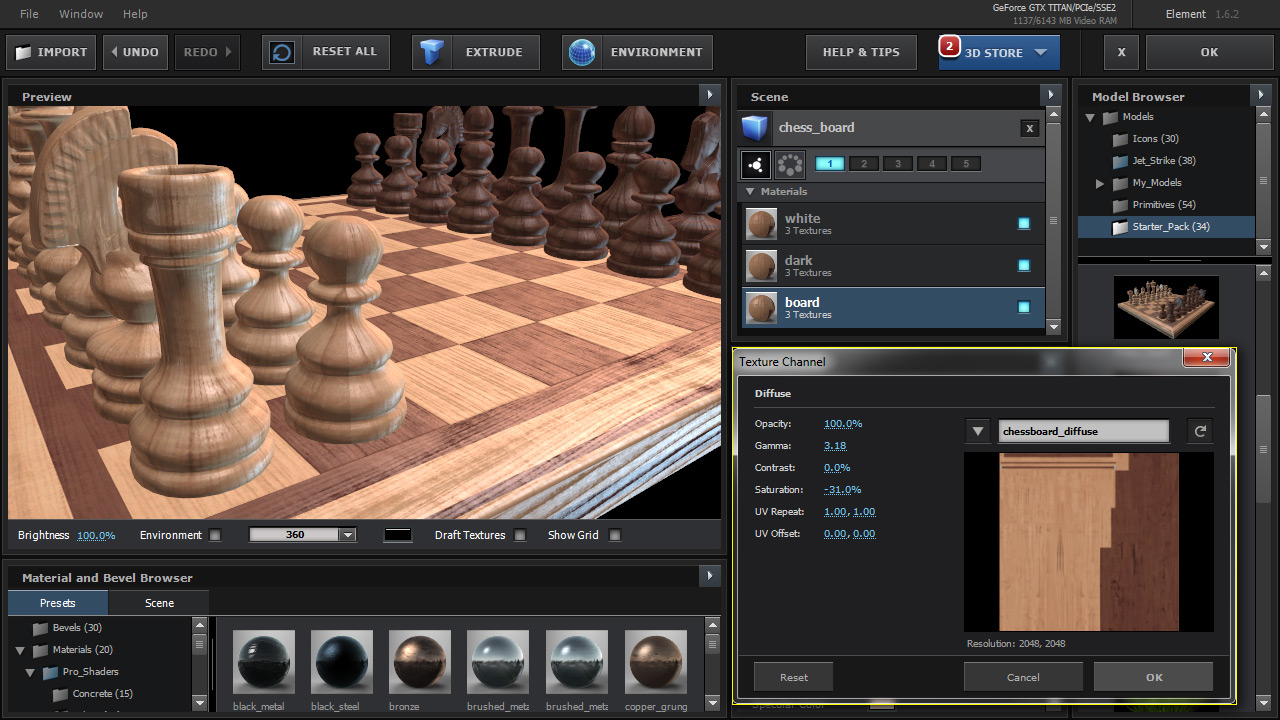The height and width of the screenshot is (720, 1280).
Task: Click the reload texture icon beside chessboard_diffuse
Action: pos(1200,431)
